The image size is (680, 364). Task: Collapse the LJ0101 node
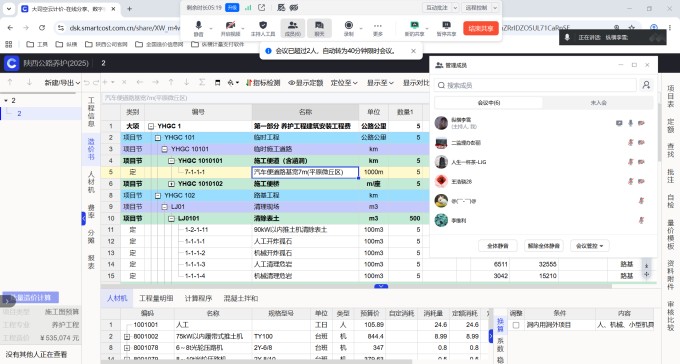click(x=171, y=219)
